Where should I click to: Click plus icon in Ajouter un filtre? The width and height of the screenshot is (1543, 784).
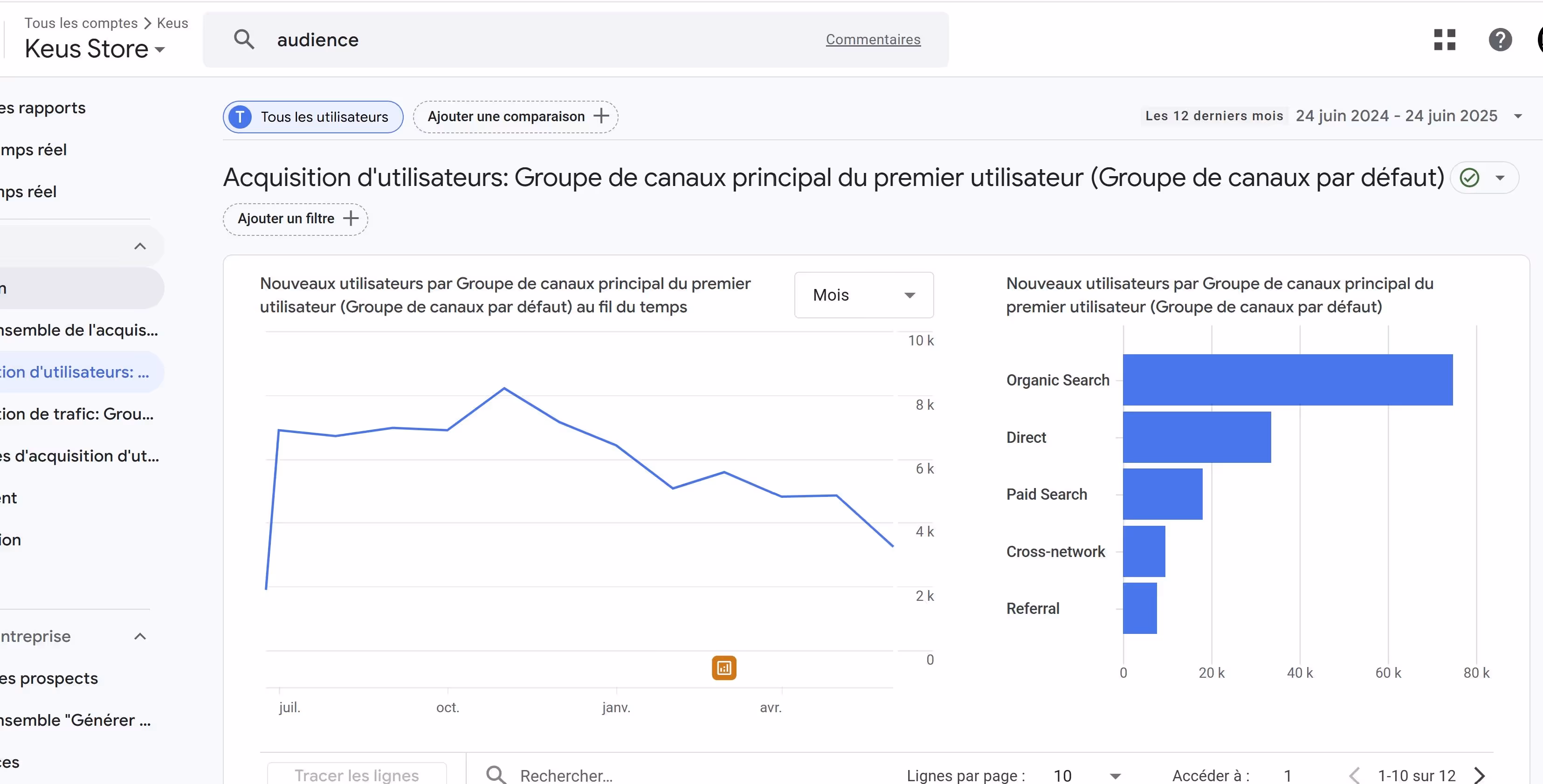[351, 219]
